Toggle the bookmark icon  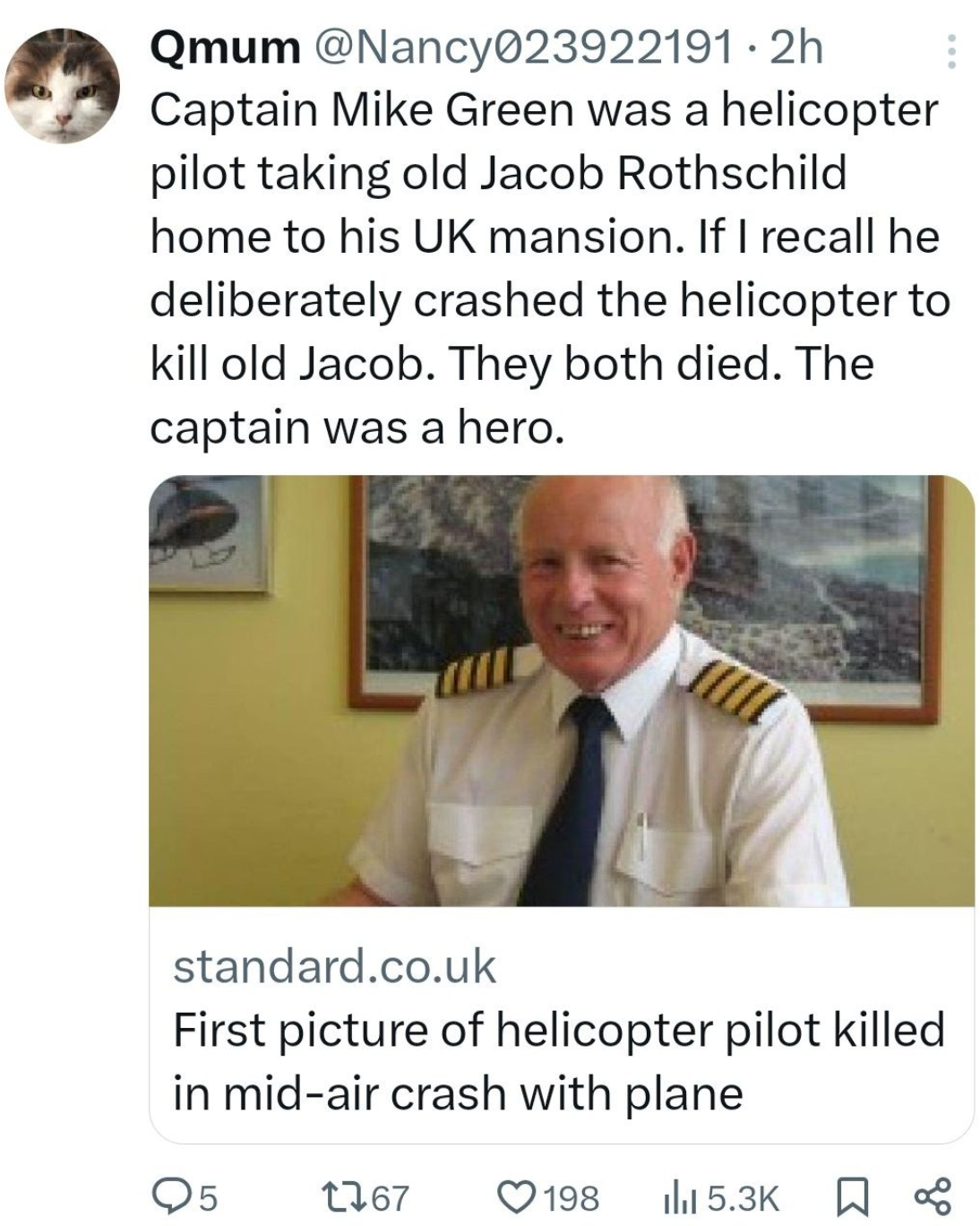tap(852, 1196)
